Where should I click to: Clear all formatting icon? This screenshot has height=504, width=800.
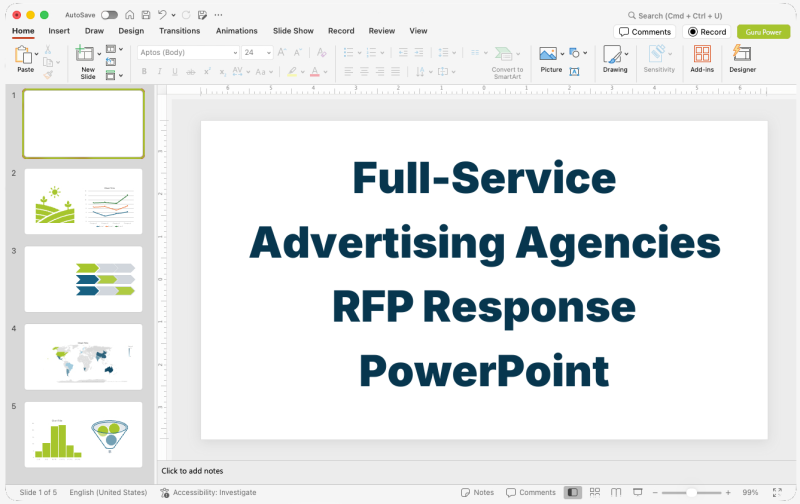pyautogui.click(x=321, y=52)
